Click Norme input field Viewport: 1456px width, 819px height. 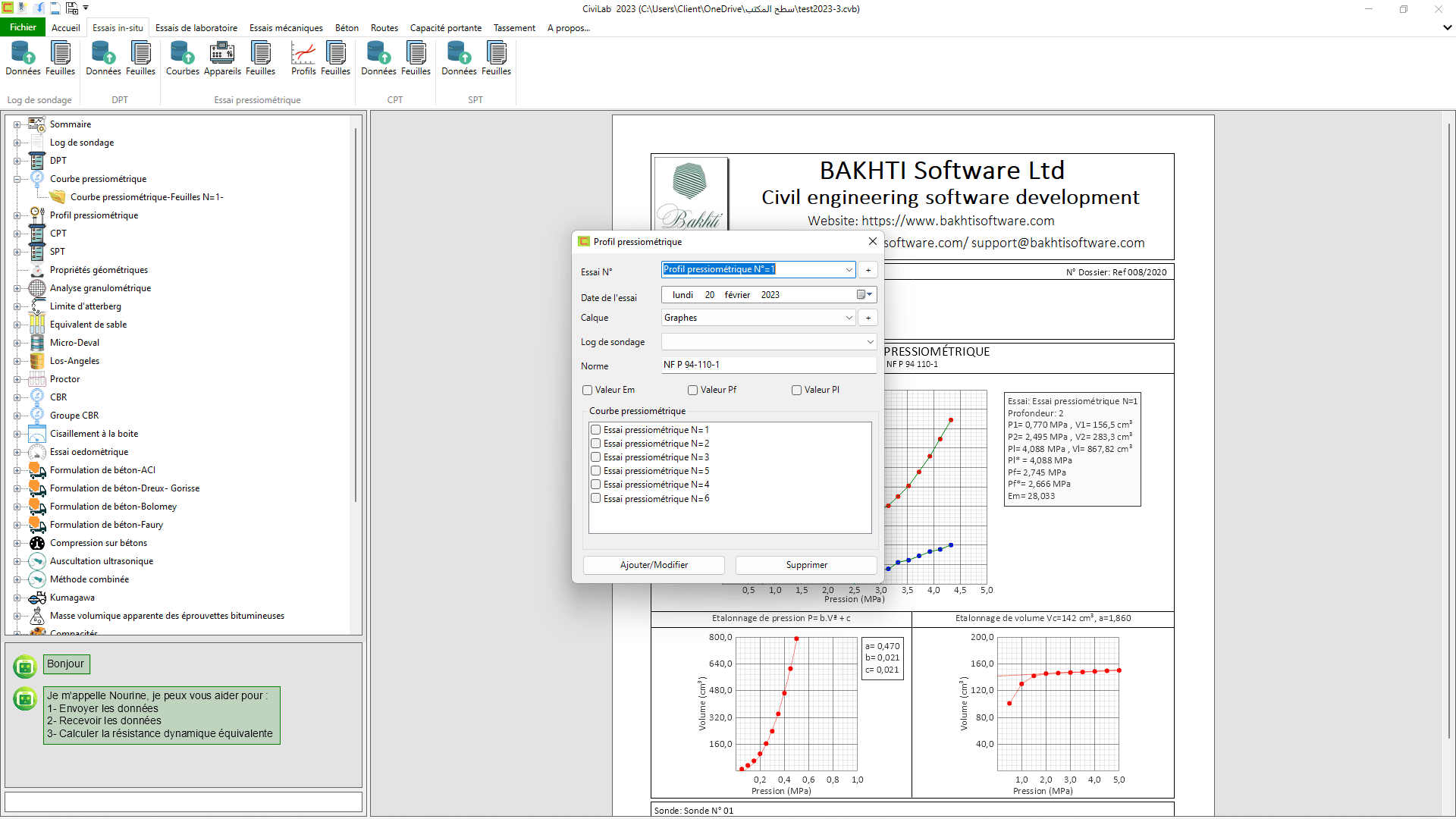click(x=769, y=366)
